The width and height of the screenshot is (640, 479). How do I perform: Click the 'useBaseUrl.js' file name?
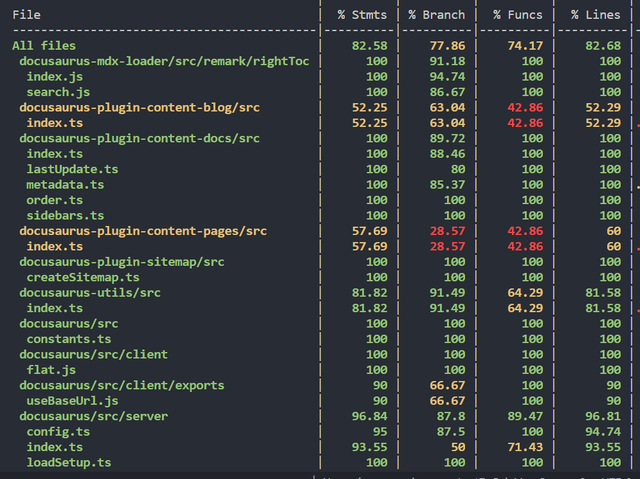[x=73, y=401]
